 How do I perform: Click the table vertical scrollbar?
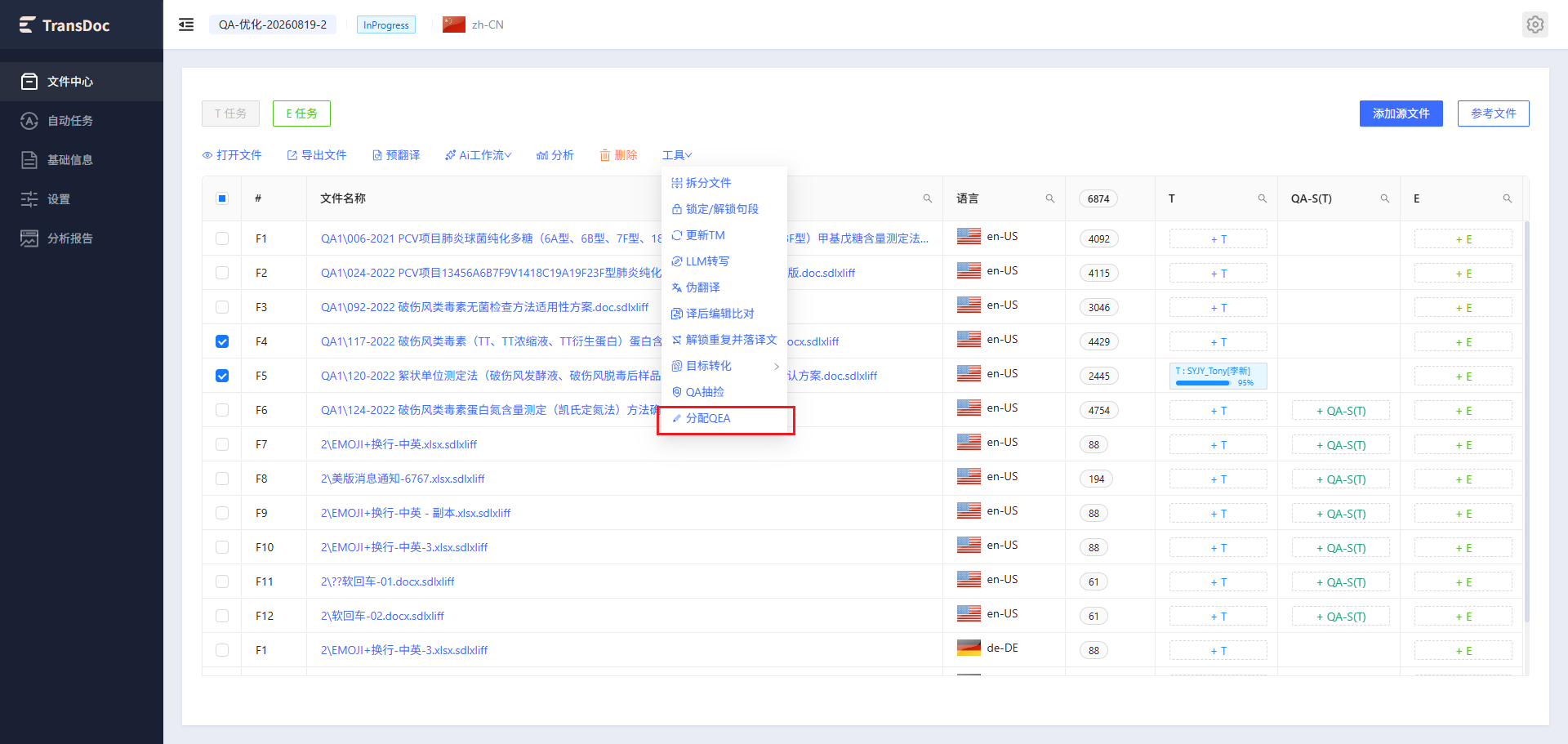point(1526,421)
